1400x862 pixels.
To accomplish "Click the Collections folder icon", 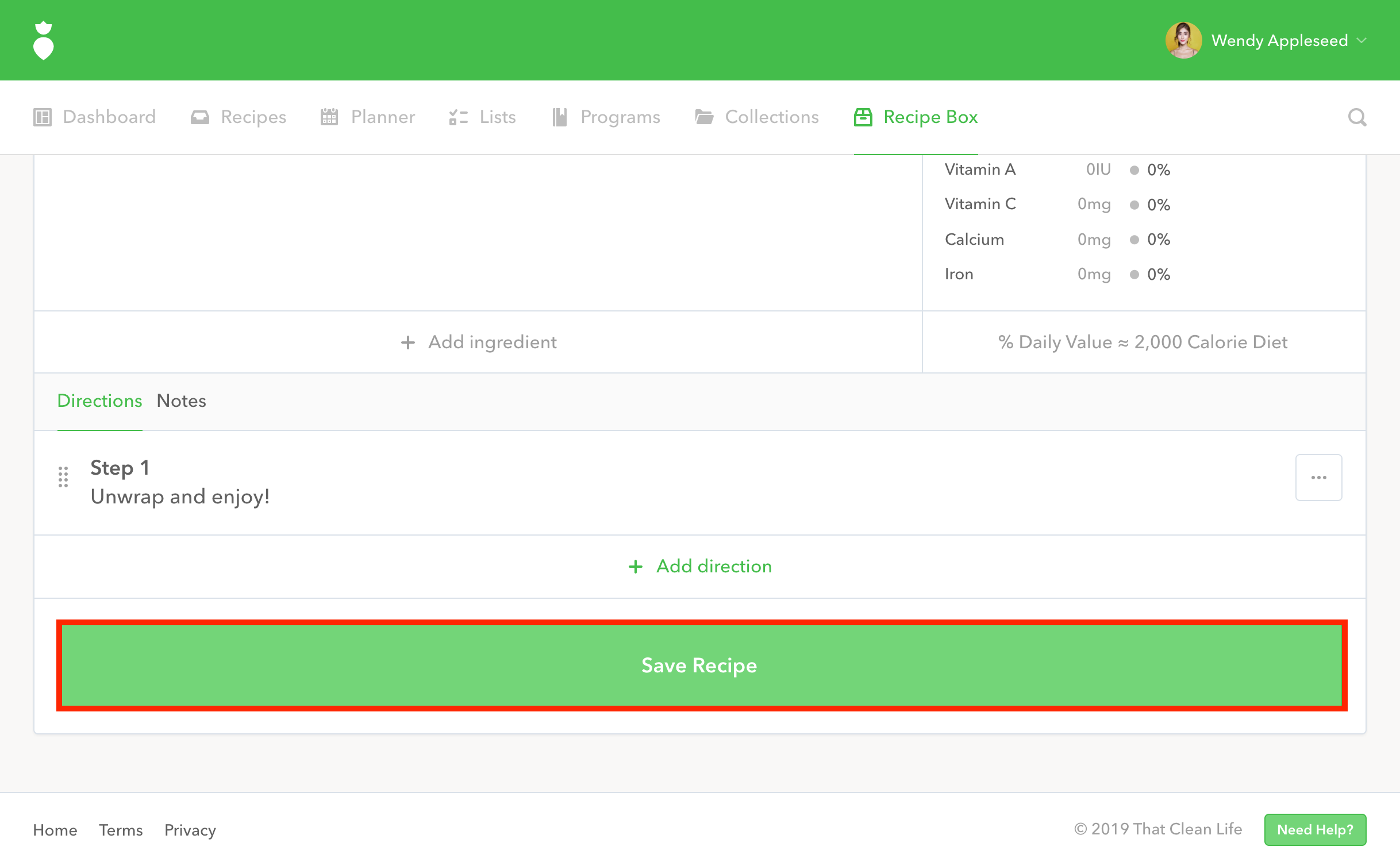I will tap(704, 117).
